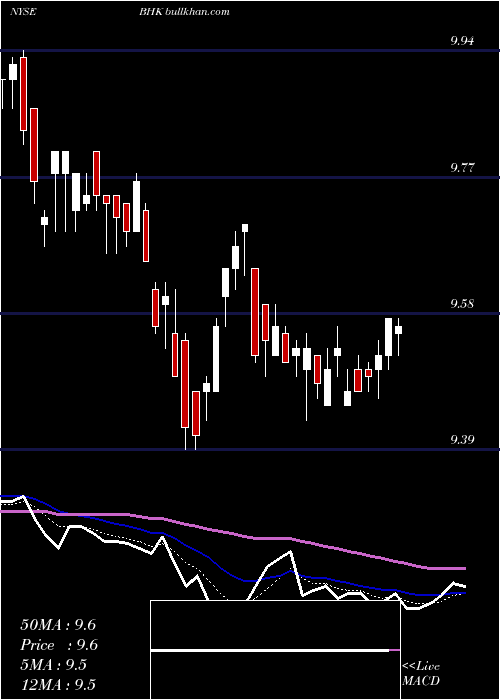Screen dimensions: 500x700
Task: Click the Price : 9.6 readout
Action: coord(59,645)
